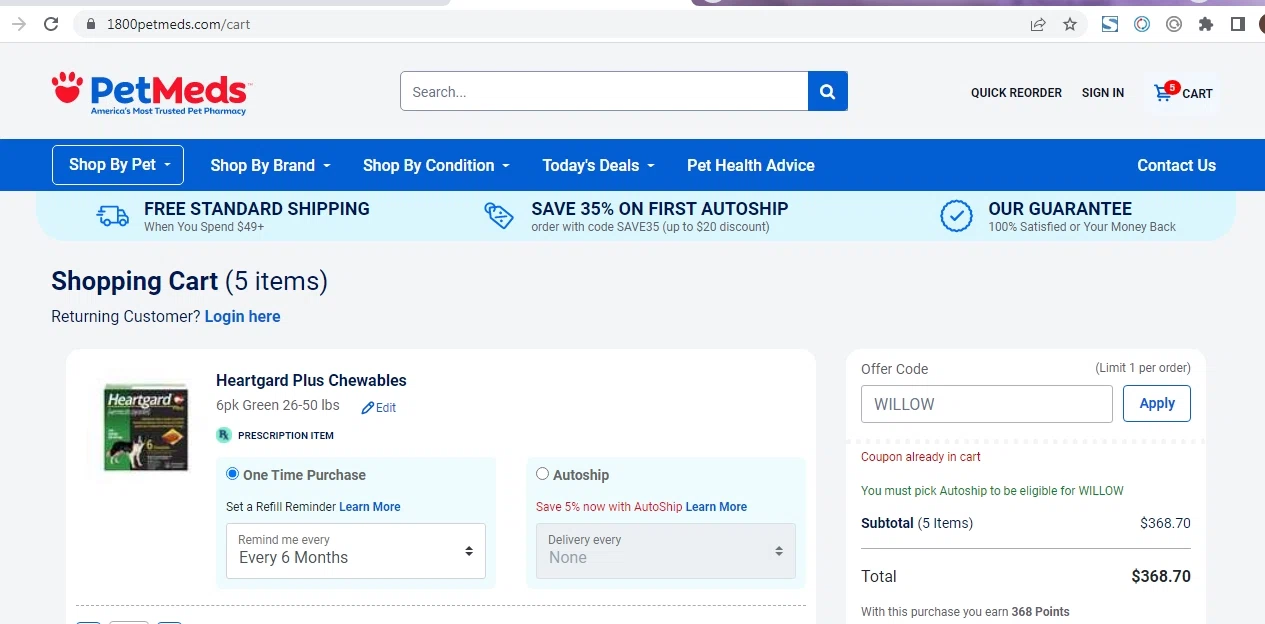This screenshot has height=624, width=1265.
Task: Open Pet Health Advice page
Action: point(751,166)
